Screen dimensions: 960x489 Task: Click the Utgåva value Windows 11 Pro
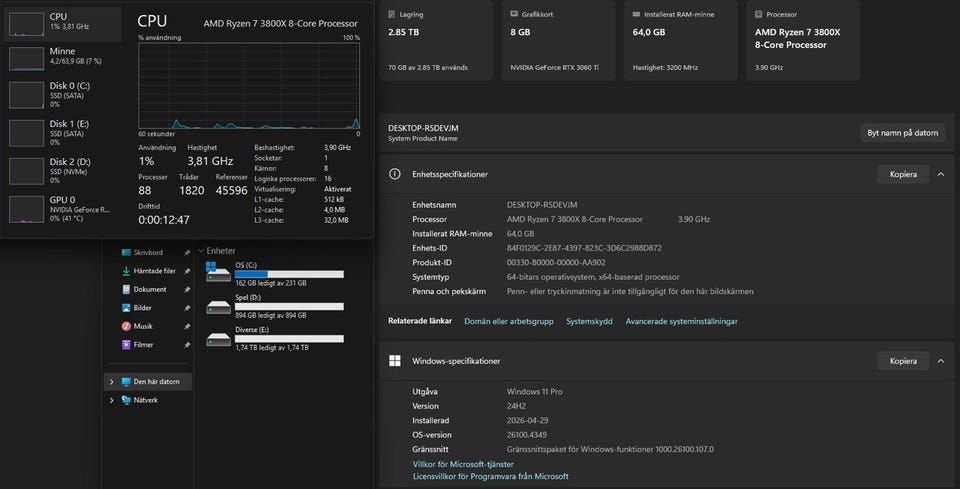click(534, 392)
